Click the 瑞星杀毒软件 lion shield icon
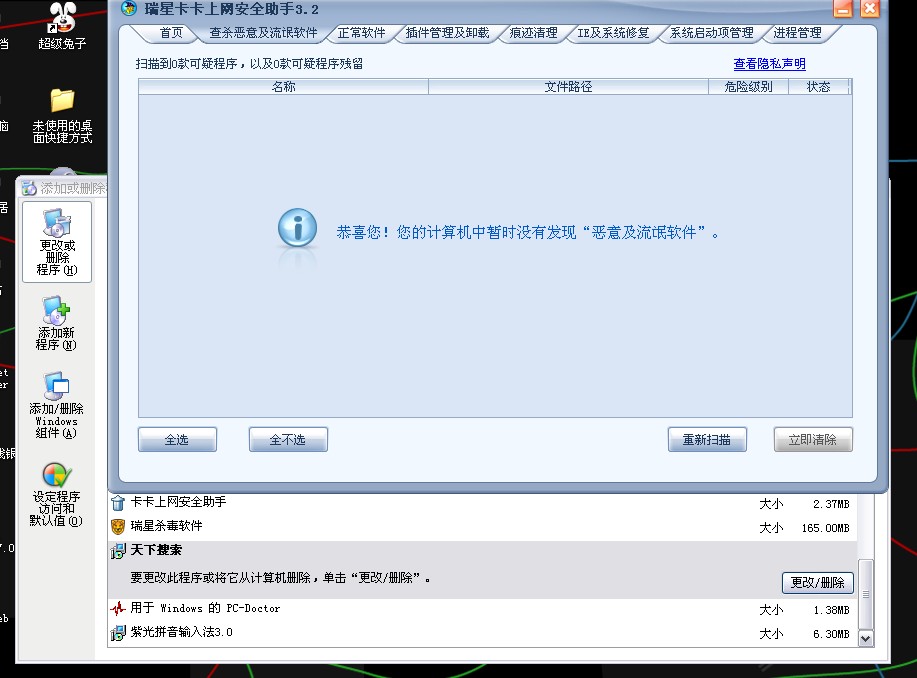Screen dimensions: 917x678 [x=118, y=526]
